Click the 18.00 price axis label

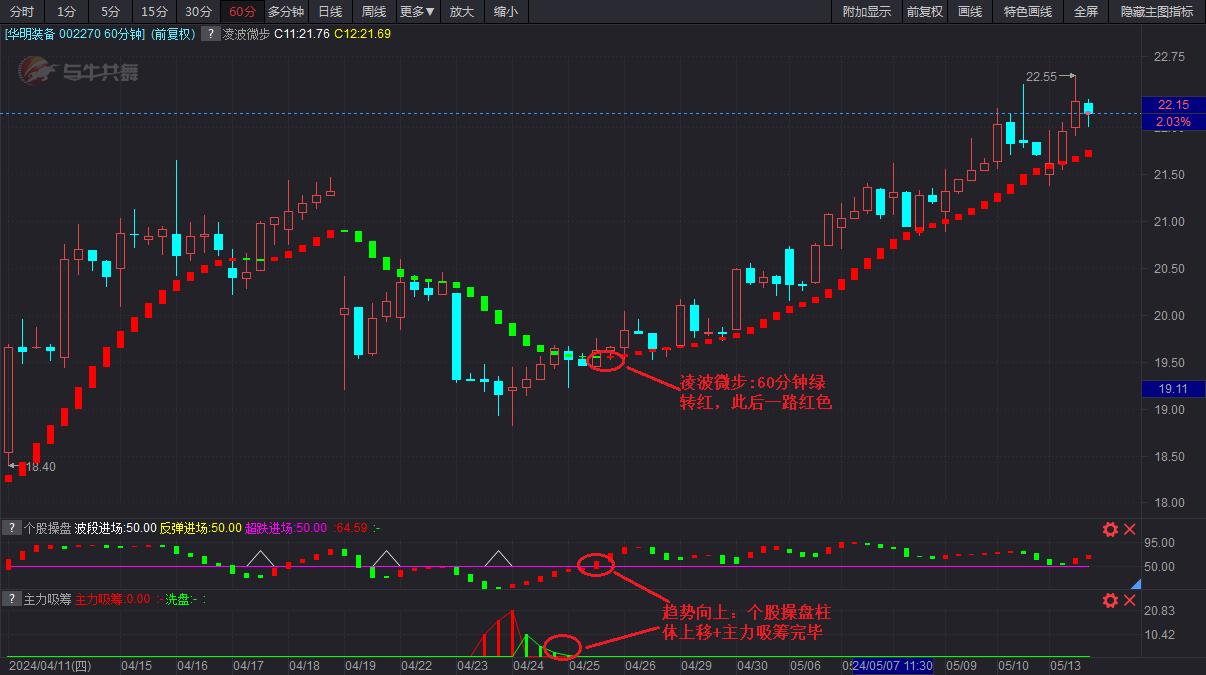(1169, 503)
